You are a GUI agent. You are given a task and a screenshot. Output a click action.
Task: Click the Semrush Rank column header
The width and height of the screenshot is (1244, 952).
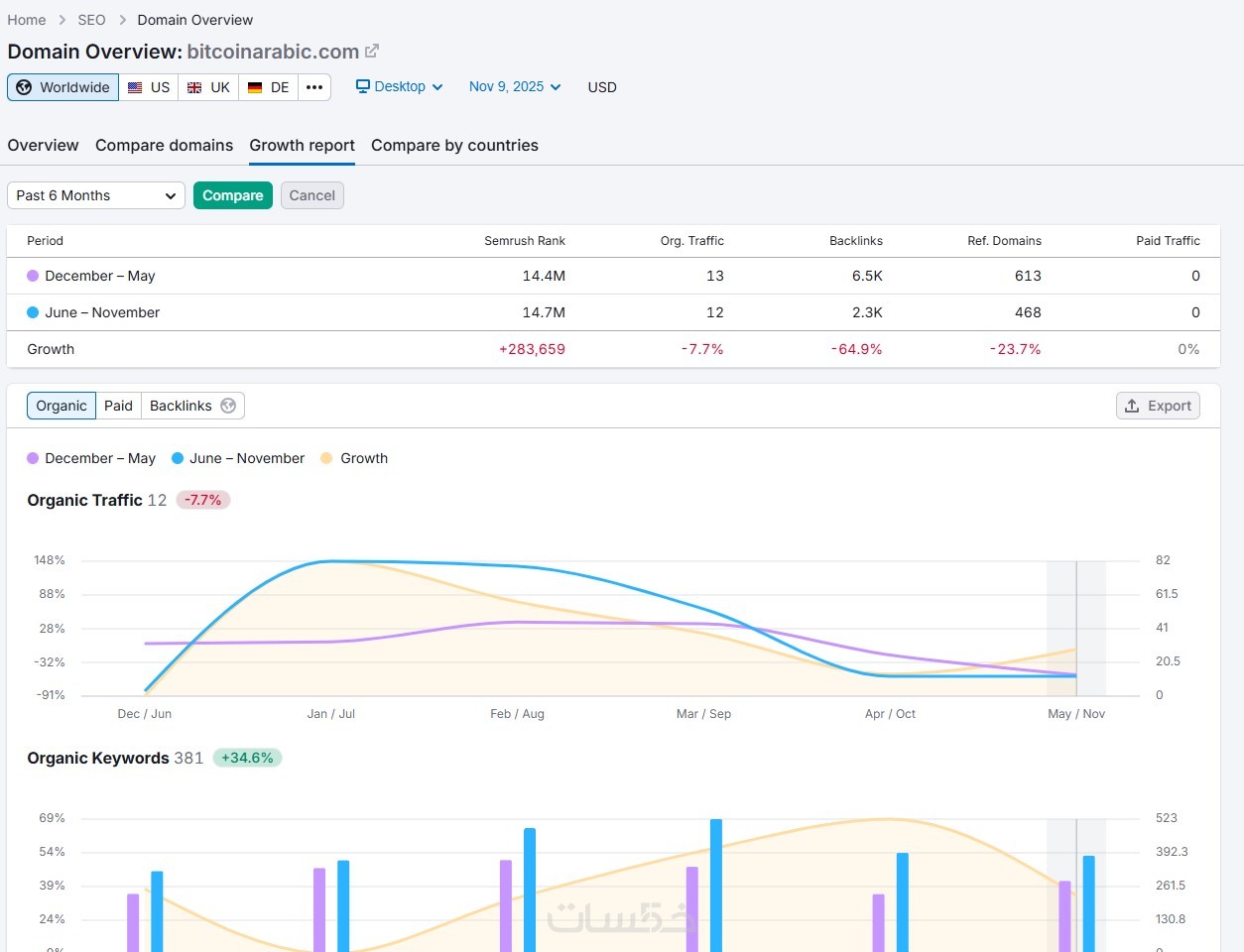[525, 241]
